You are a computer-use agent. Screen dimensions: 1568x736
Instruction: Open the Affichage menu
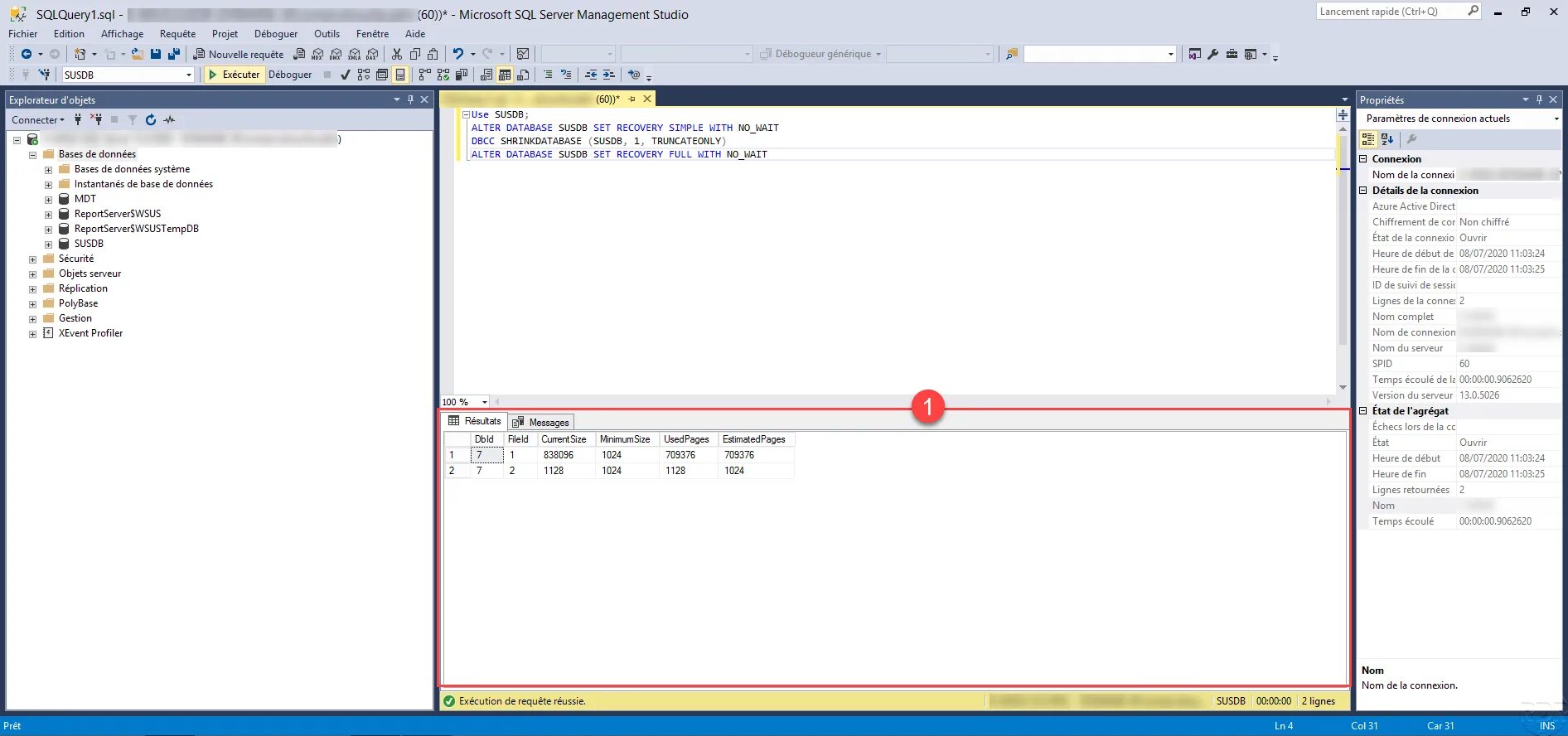point(122,34)
